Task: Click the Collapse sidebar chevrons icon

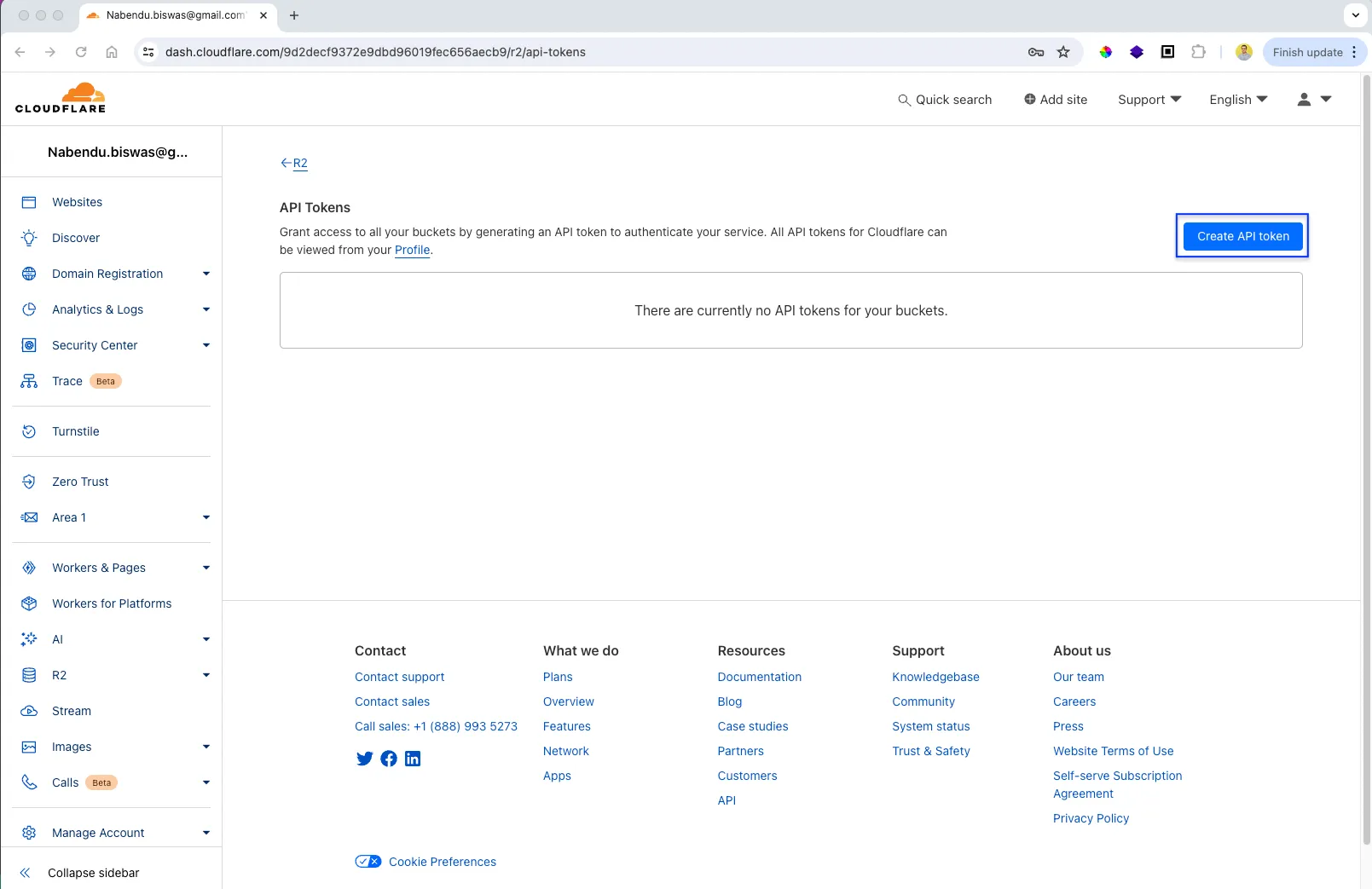Action: pyautogui.click(x=26, y=873)
